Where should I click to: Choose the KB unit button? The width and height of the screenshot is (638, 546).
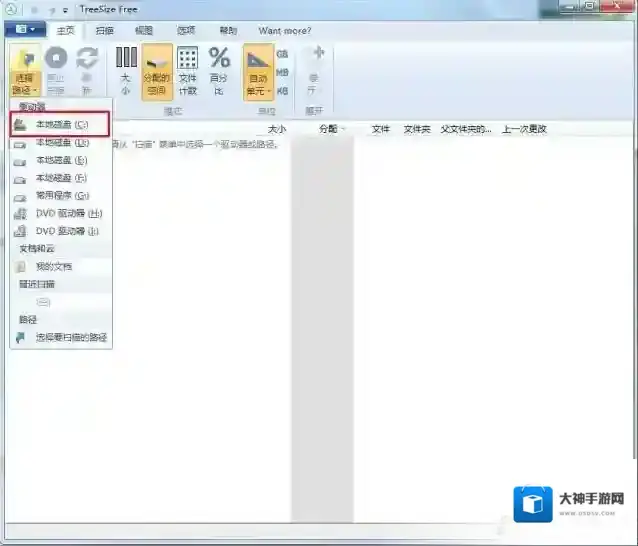click(x=282, y=91)
